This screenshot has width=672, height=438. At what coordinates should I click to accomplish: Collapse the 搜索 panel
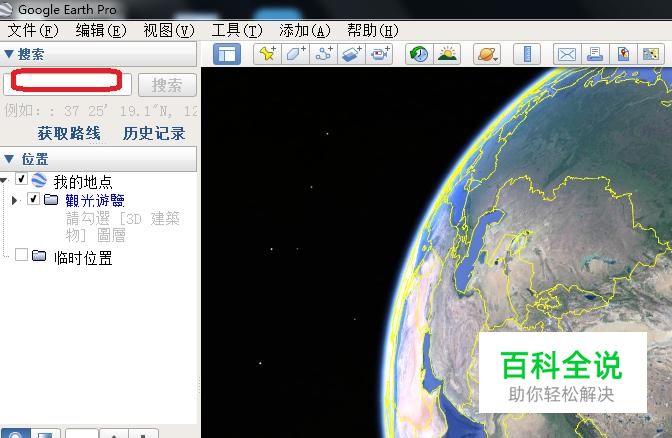click(8, 54)
